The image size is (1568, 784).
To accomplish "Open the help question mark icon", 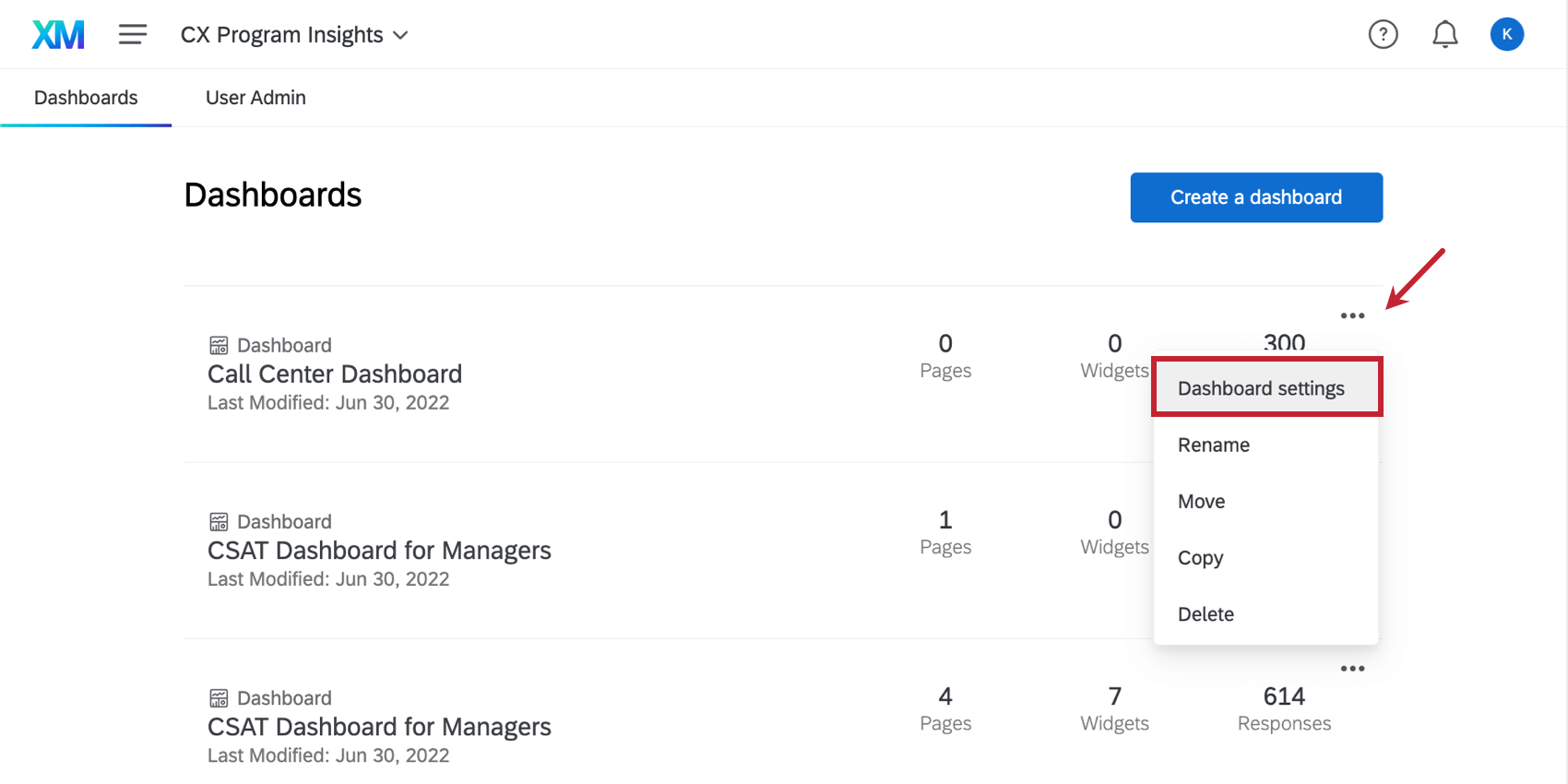I will coord(1383,35).
